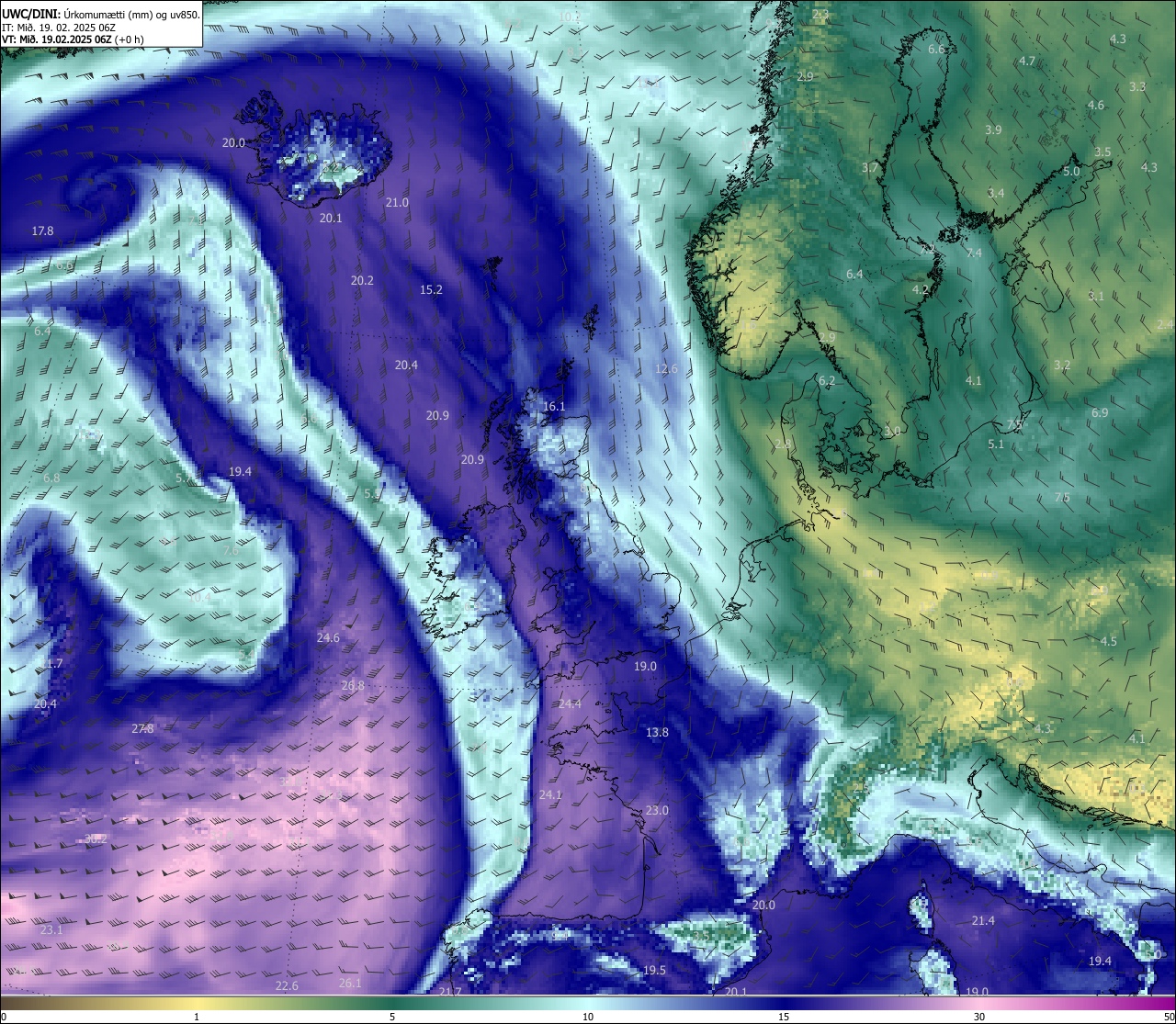
Task: Click the 3.5 value near the right edge
Action: click(1102, 152)
